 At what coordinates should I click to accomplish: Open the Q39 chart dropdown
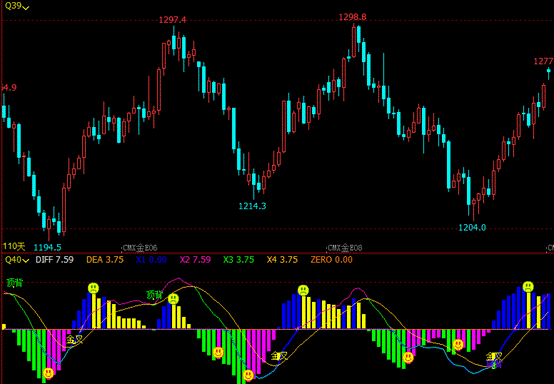point(17,6)
